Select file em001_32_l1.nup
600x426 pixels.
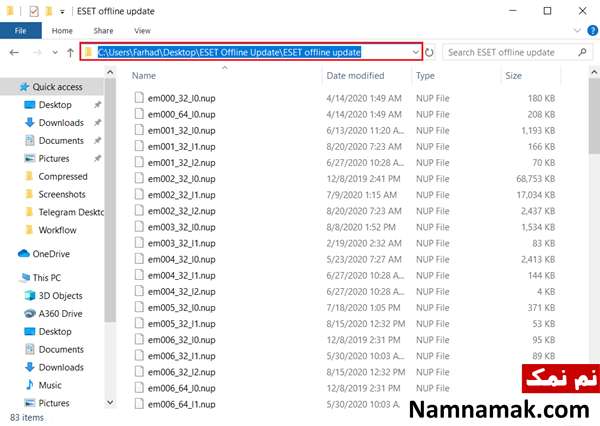pyautogui.click(x=181, y=147)
